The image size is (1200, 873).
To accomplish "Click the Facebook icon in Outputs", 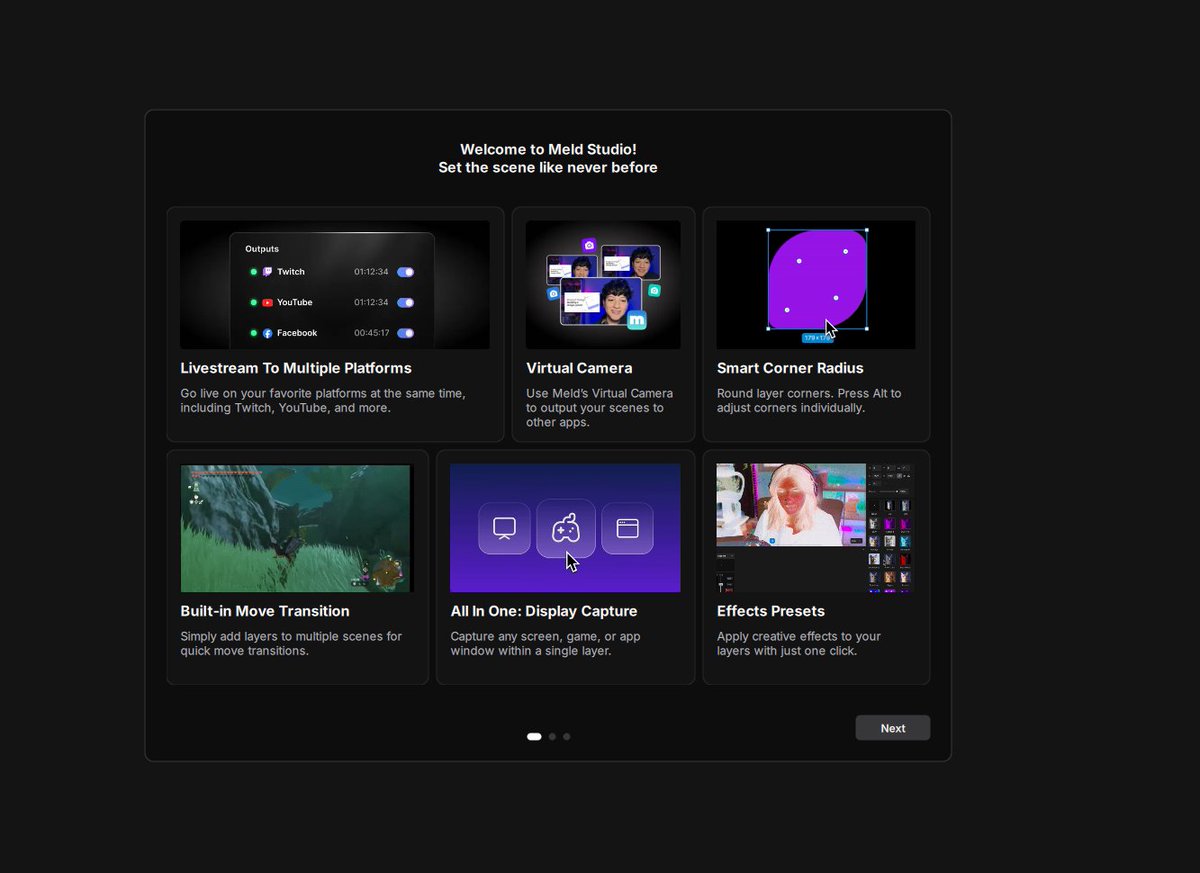I will (x=267, y=333).
